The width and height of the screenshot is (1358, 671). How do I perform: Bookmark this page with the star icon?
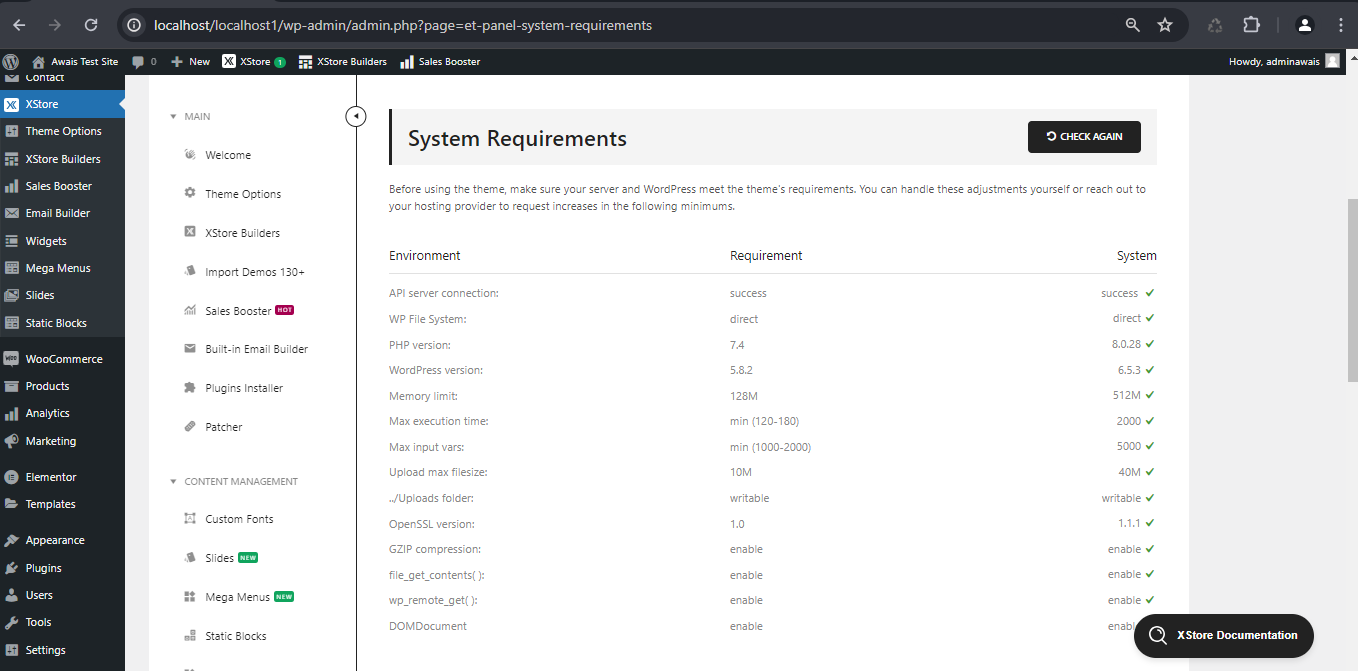(x=1165, y=25)
